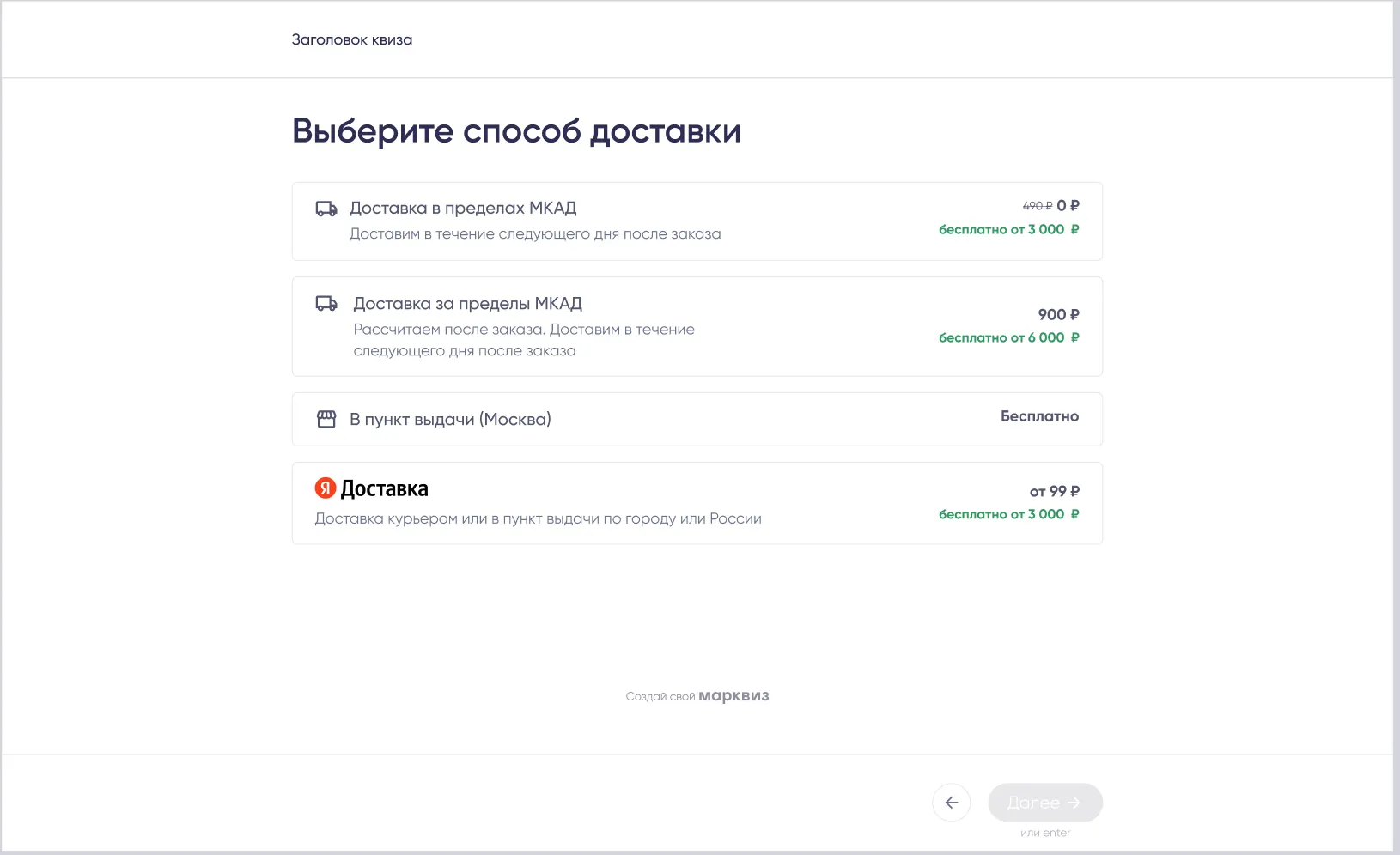Click the truck icon for delivery within МКАД
This screenshot has width=1400, height=855.
click(326, 209)
